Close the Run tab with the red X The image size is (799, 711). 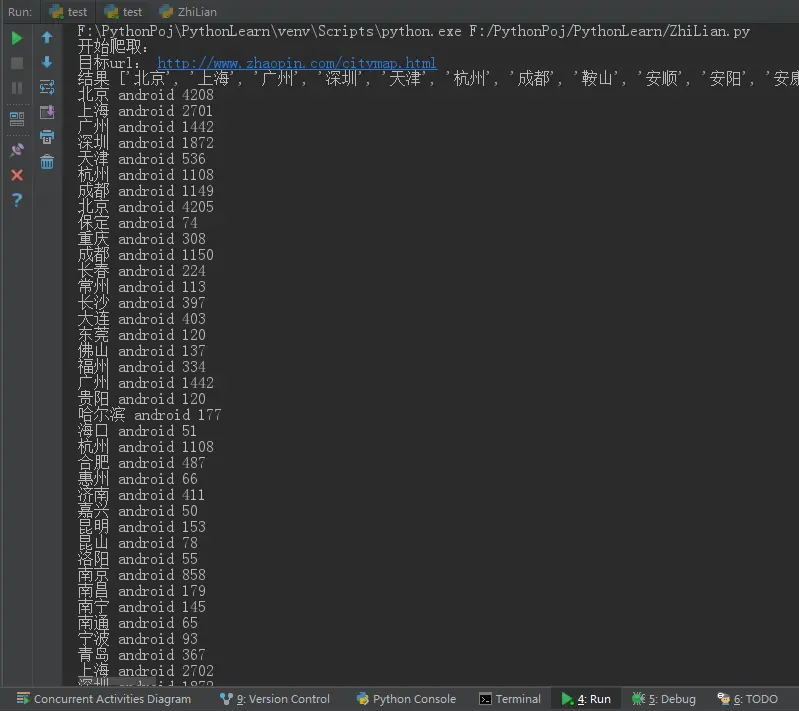click(x=17, y=175)
